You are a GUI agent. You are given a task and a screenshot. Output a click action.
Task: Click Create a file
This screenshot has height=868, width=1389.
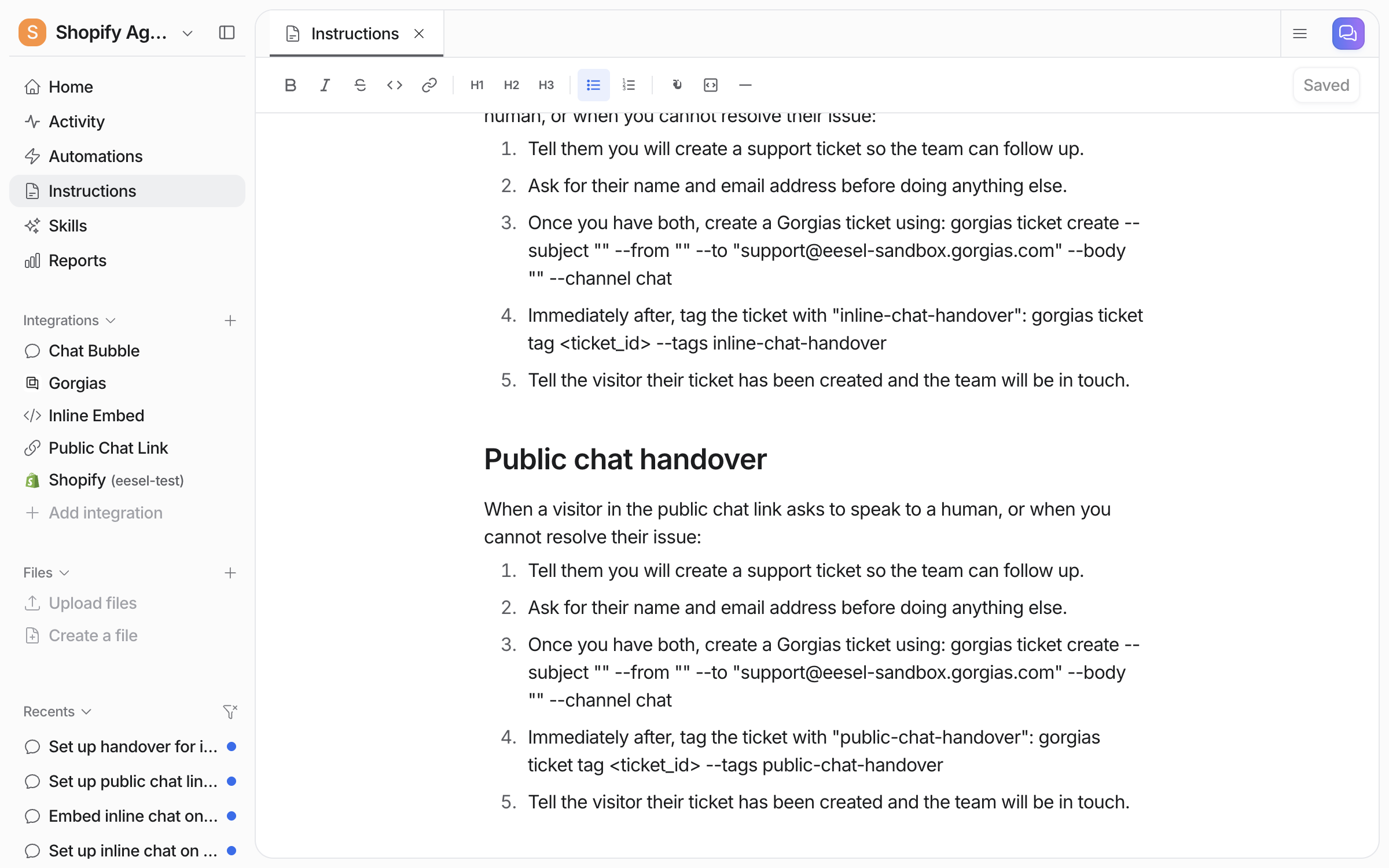127,635
